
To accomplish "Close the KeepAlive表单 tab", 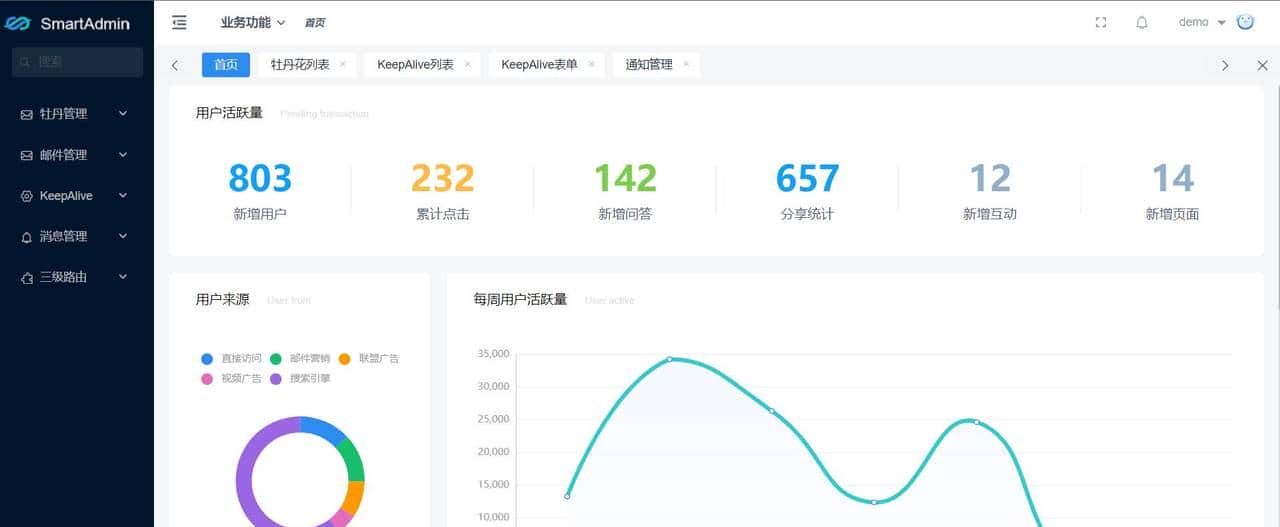I will pos(591,64).
